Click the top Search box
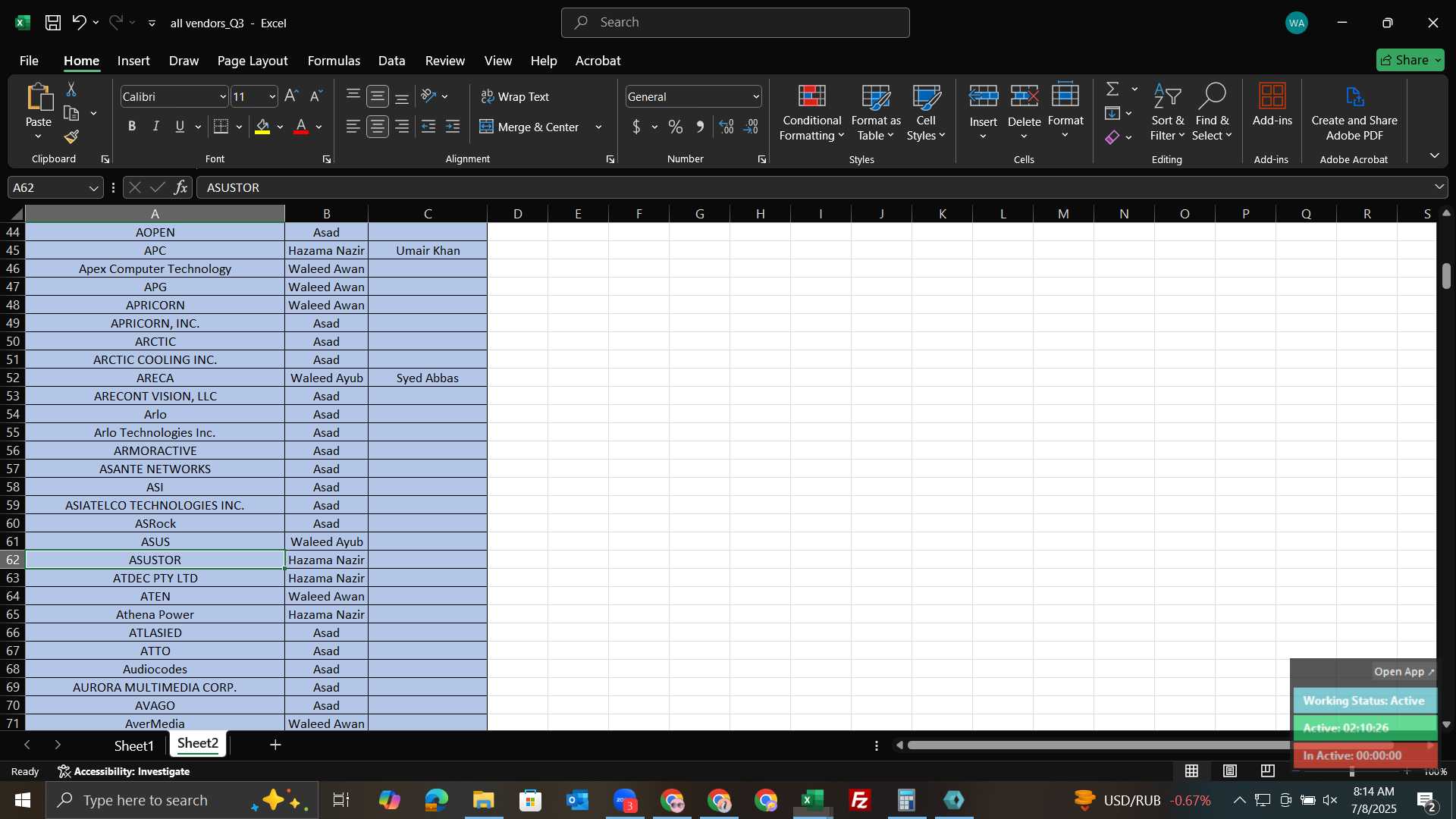This screenshot has height=819, width=1456. point(735,23)
